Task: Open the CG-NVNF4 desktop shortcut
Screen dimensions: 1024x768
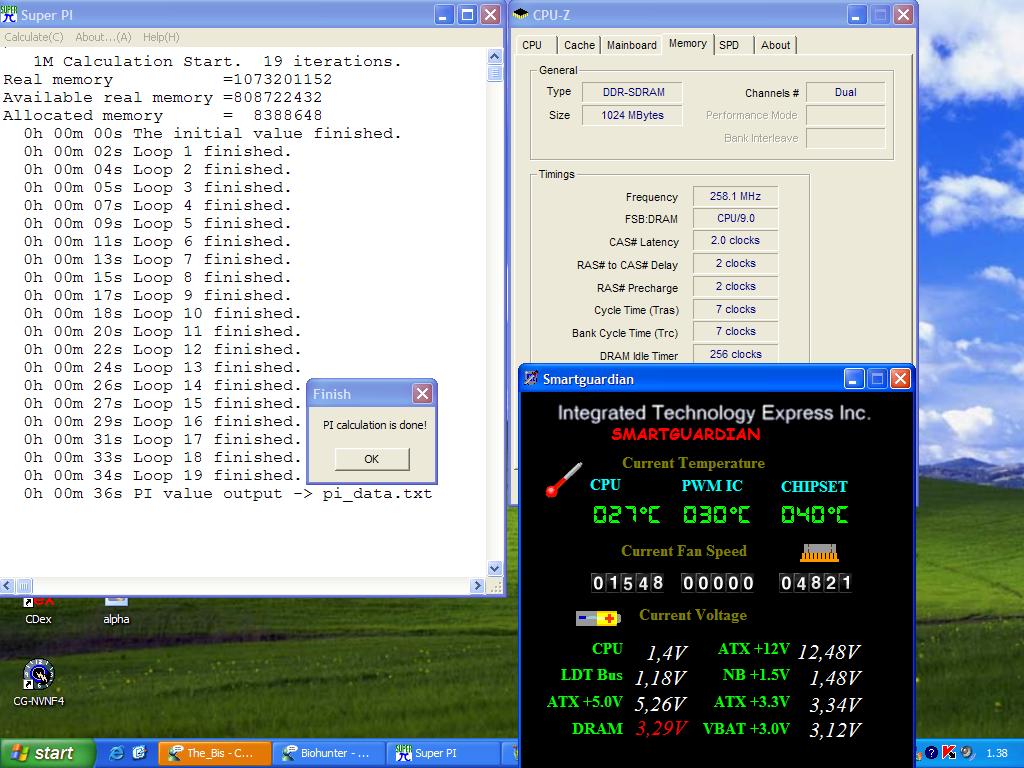Action: coord(39,682)
